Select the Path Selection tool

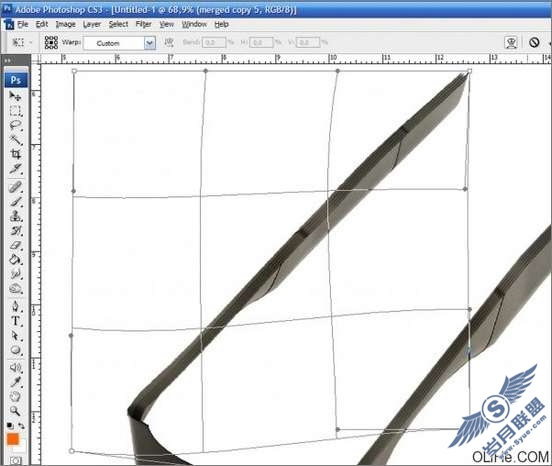15,335
